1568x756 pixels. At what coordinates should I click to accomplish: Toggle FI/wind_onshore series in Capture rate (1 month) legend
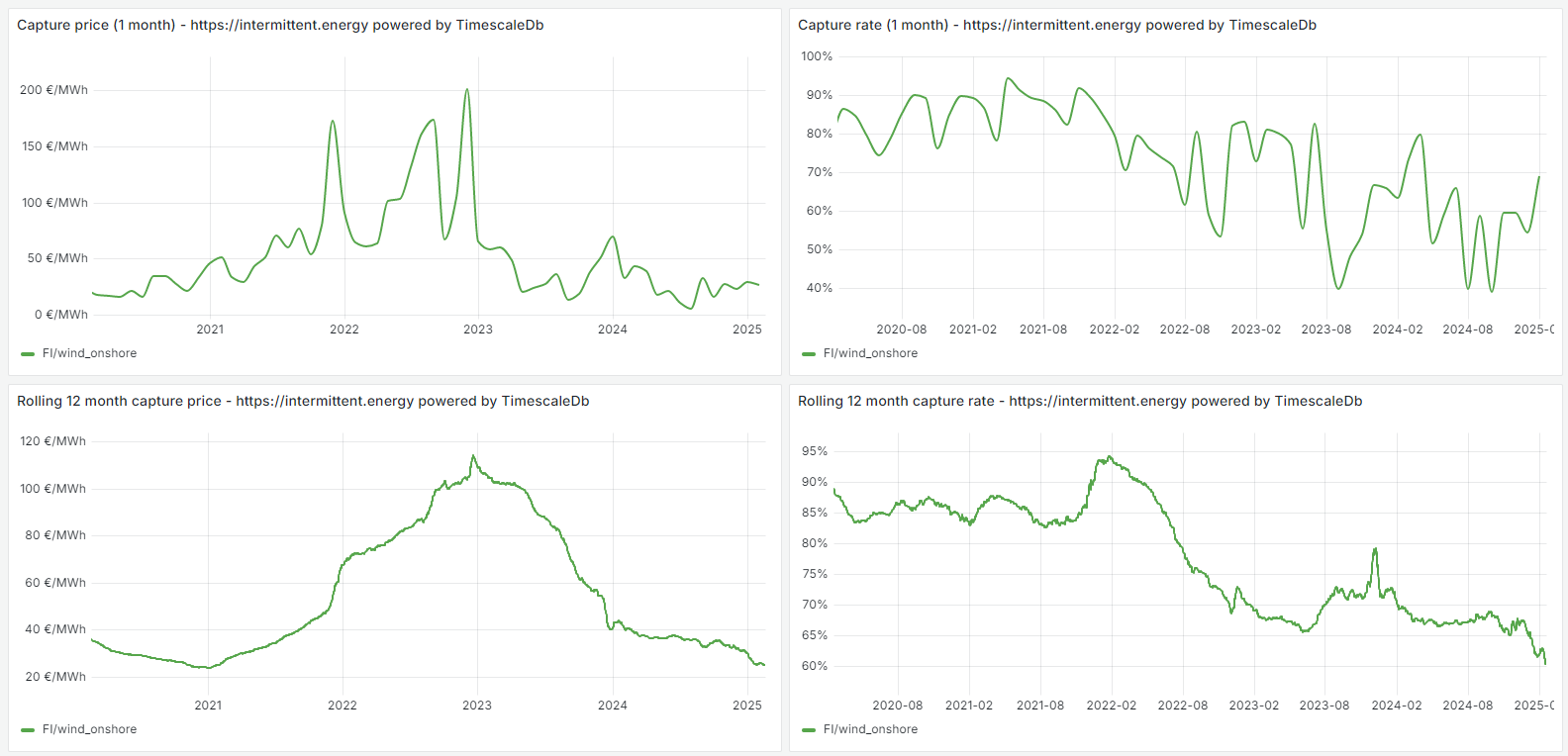click(x=870, y=353)
